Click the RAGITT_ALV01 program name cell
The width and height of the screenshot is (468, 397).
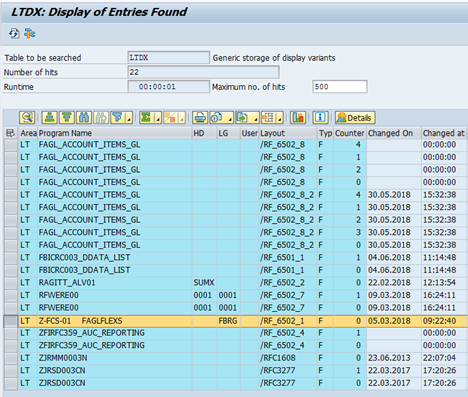point(115,283)
